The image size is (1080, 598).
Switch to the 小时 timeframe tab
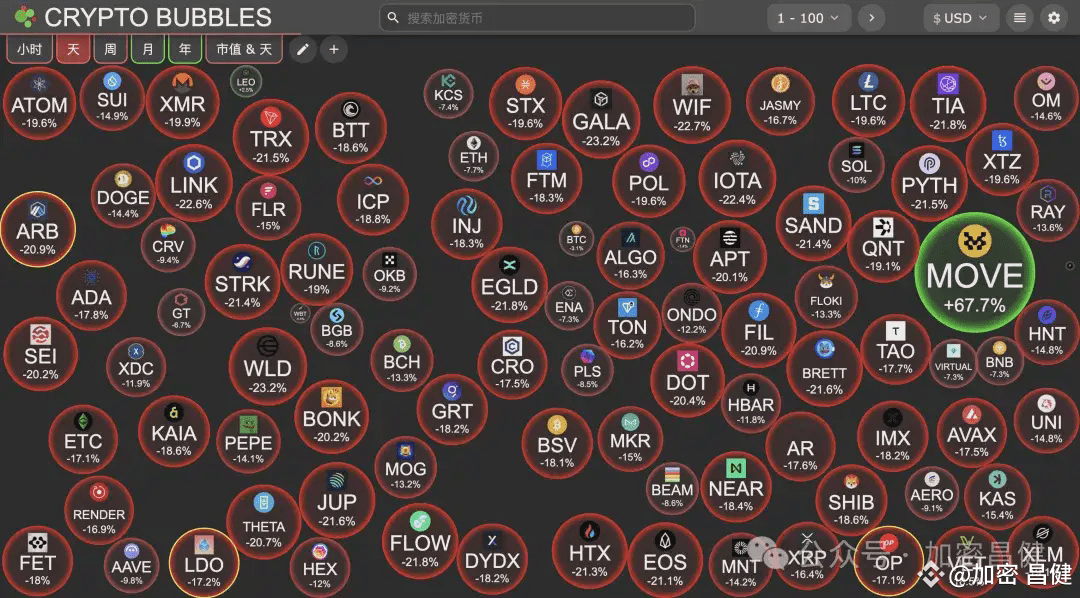point(30,50)
